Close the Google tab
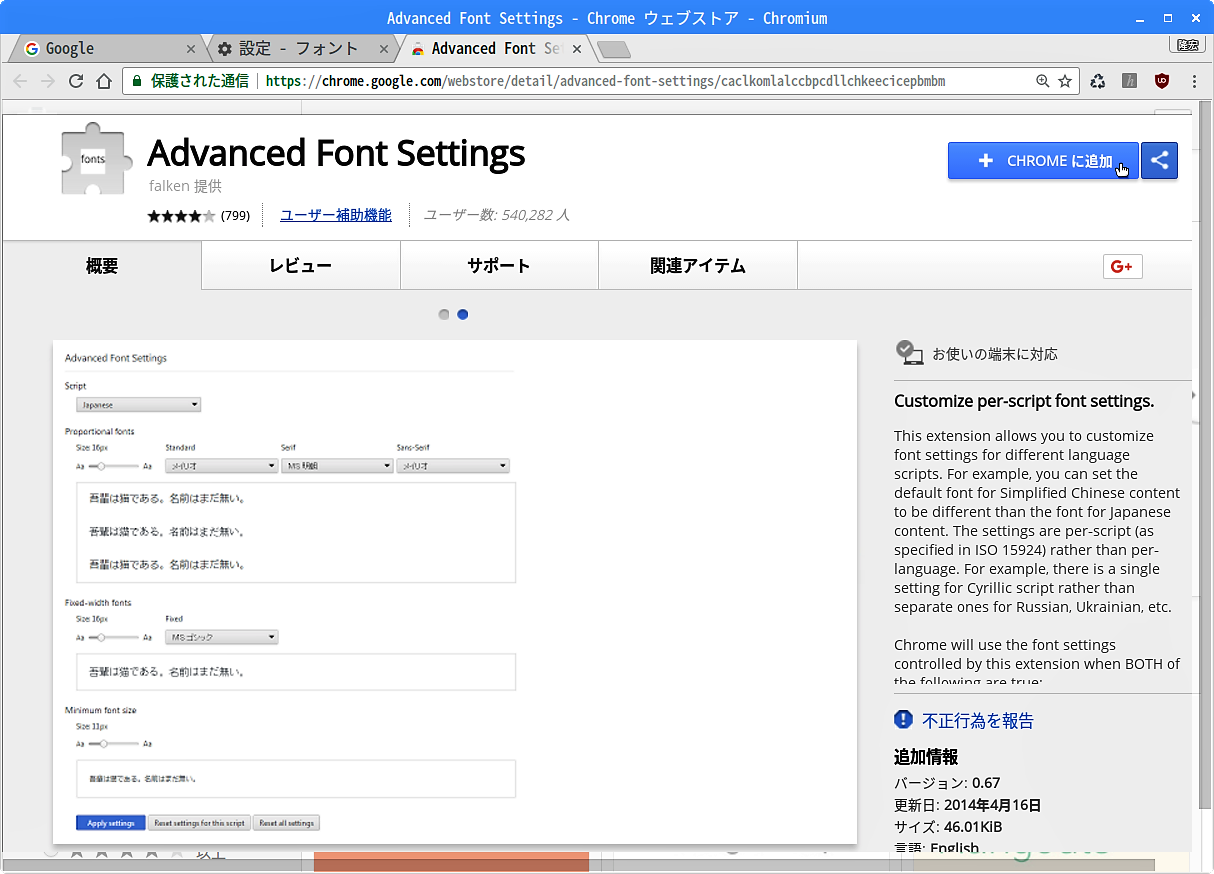1214x874 pixels. [192, 48]
